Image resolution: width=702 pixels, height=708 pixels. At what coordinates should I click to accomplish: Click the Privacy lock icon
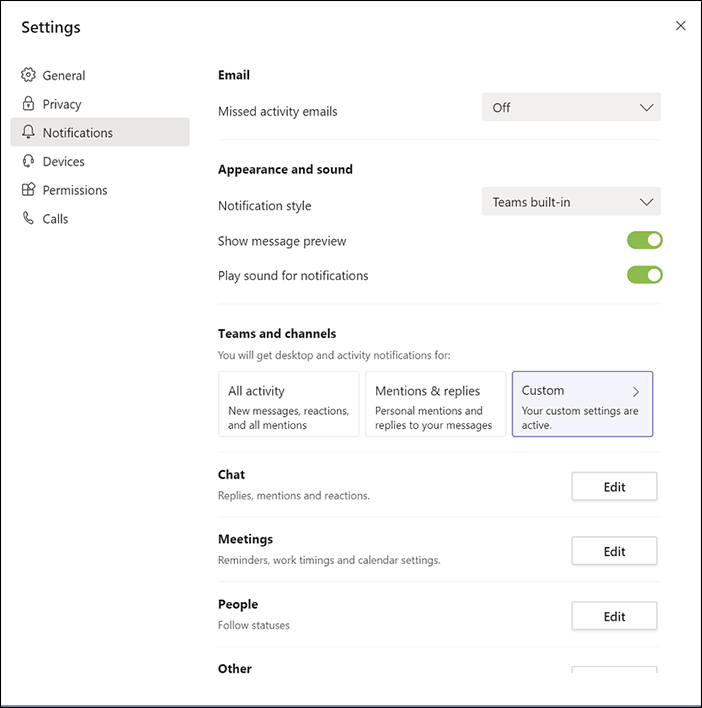point(28,103)
